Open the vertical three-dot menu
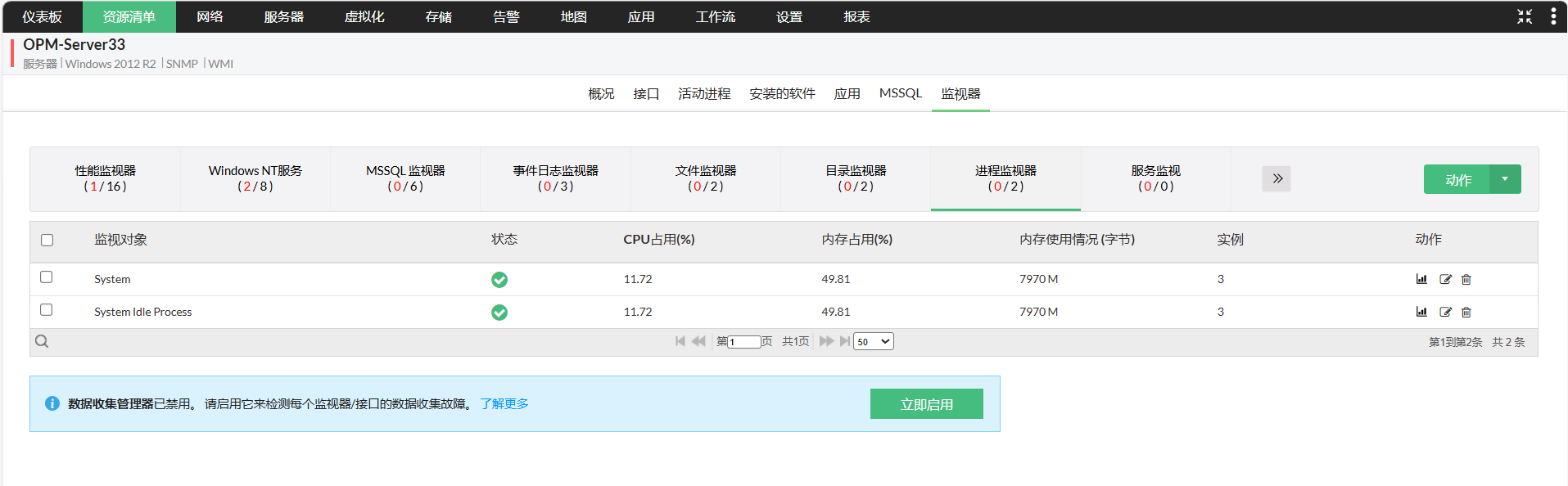 click(1553, 16)
